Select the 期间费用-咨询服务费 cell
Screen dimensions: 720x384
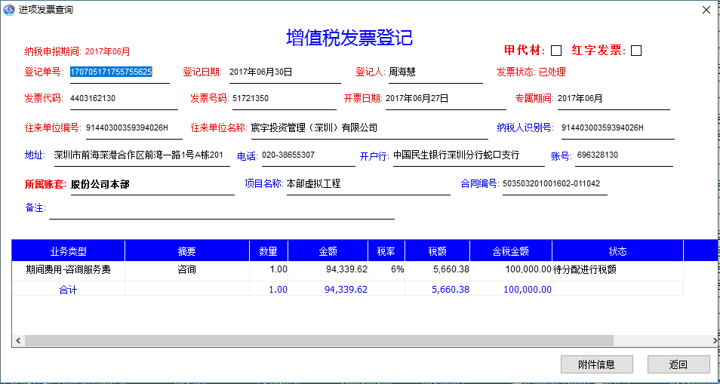point(68,270)
